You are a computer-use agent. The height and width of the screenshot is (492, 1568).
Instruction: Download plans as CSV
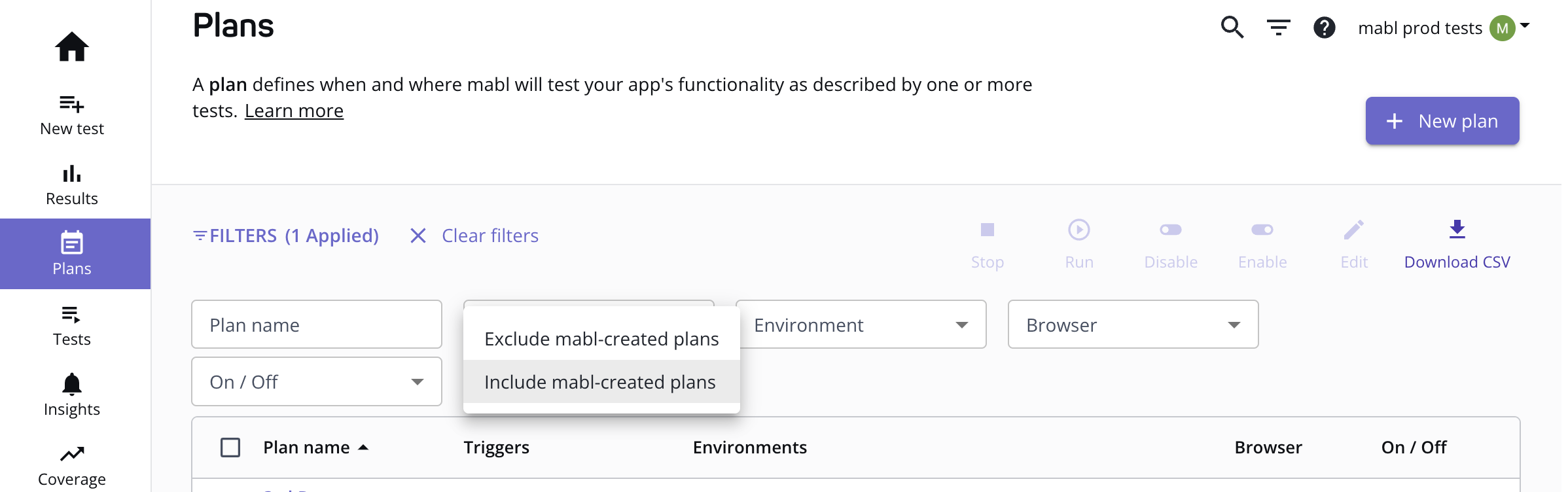click(1457, 245)
